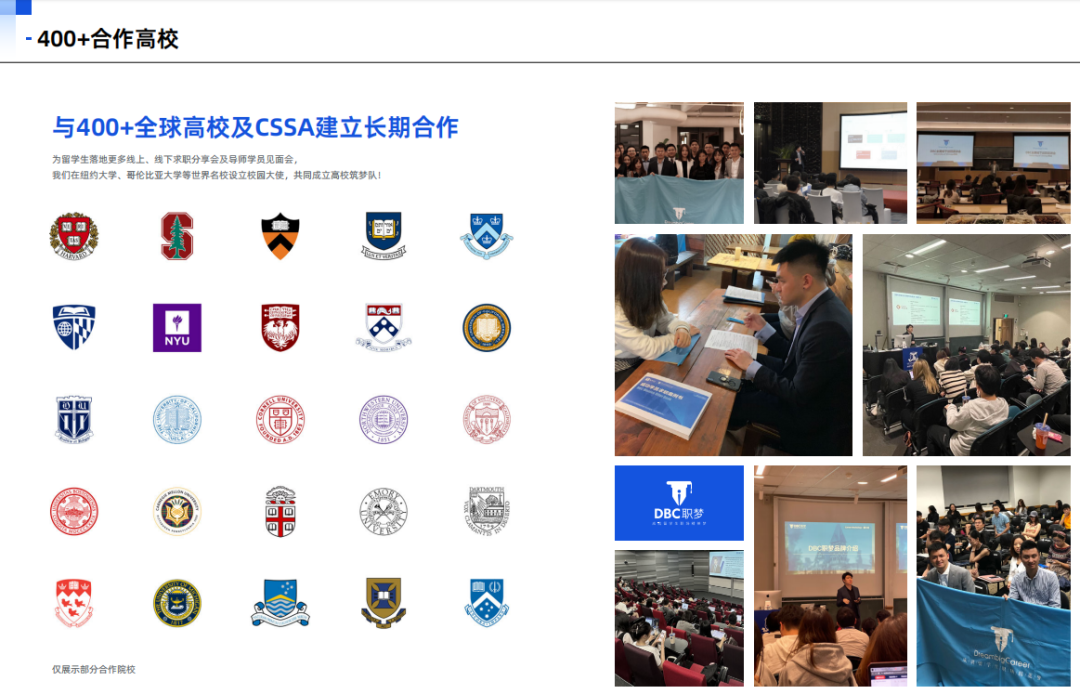This screenshot has height=694, width=1080.
Task: Select the Stanford tree S logo
Action: pos(177,236)
